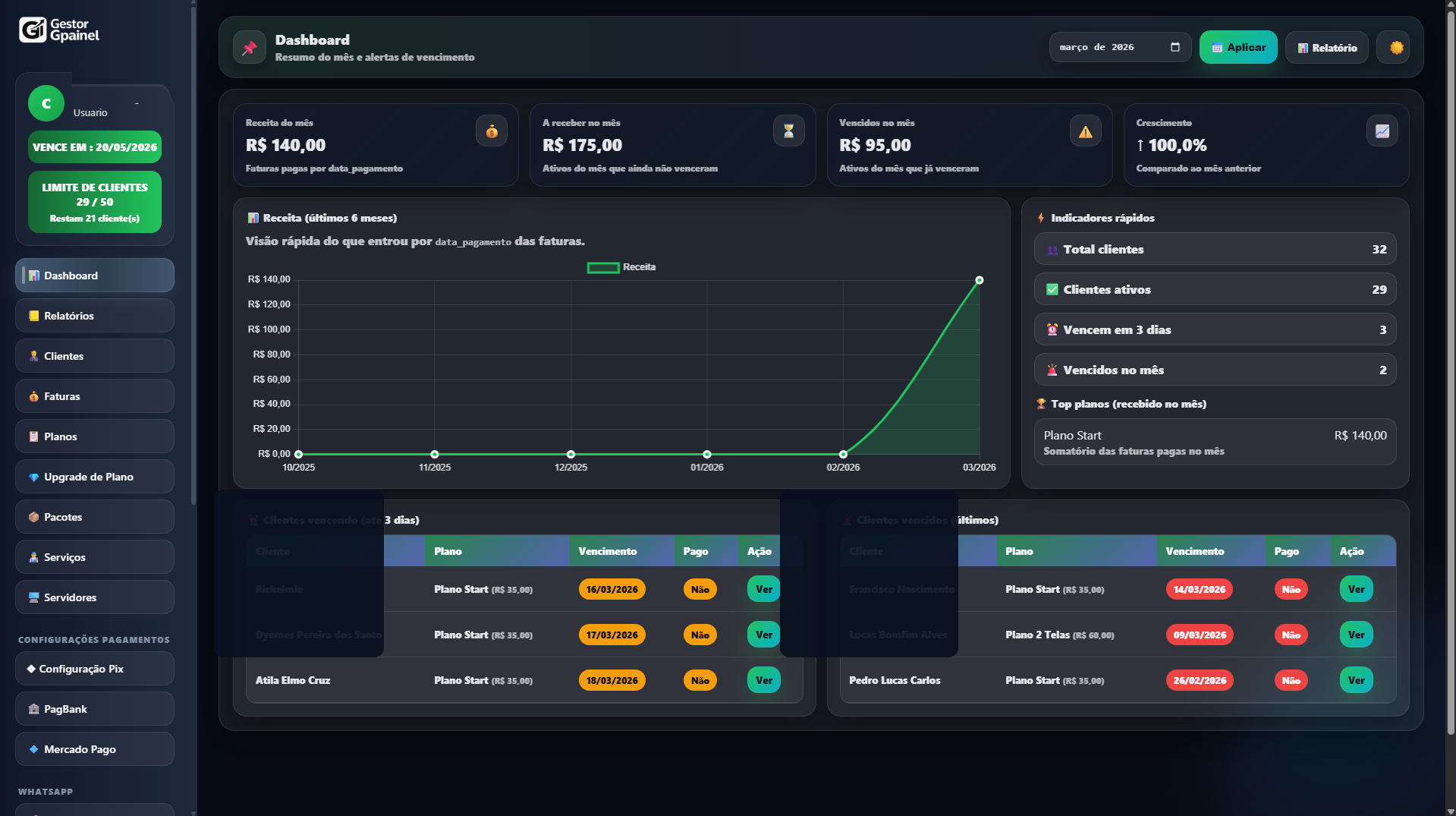Select the Clientes icon in the sidebar
1456x816 pixels.
[x=33, y=355]
